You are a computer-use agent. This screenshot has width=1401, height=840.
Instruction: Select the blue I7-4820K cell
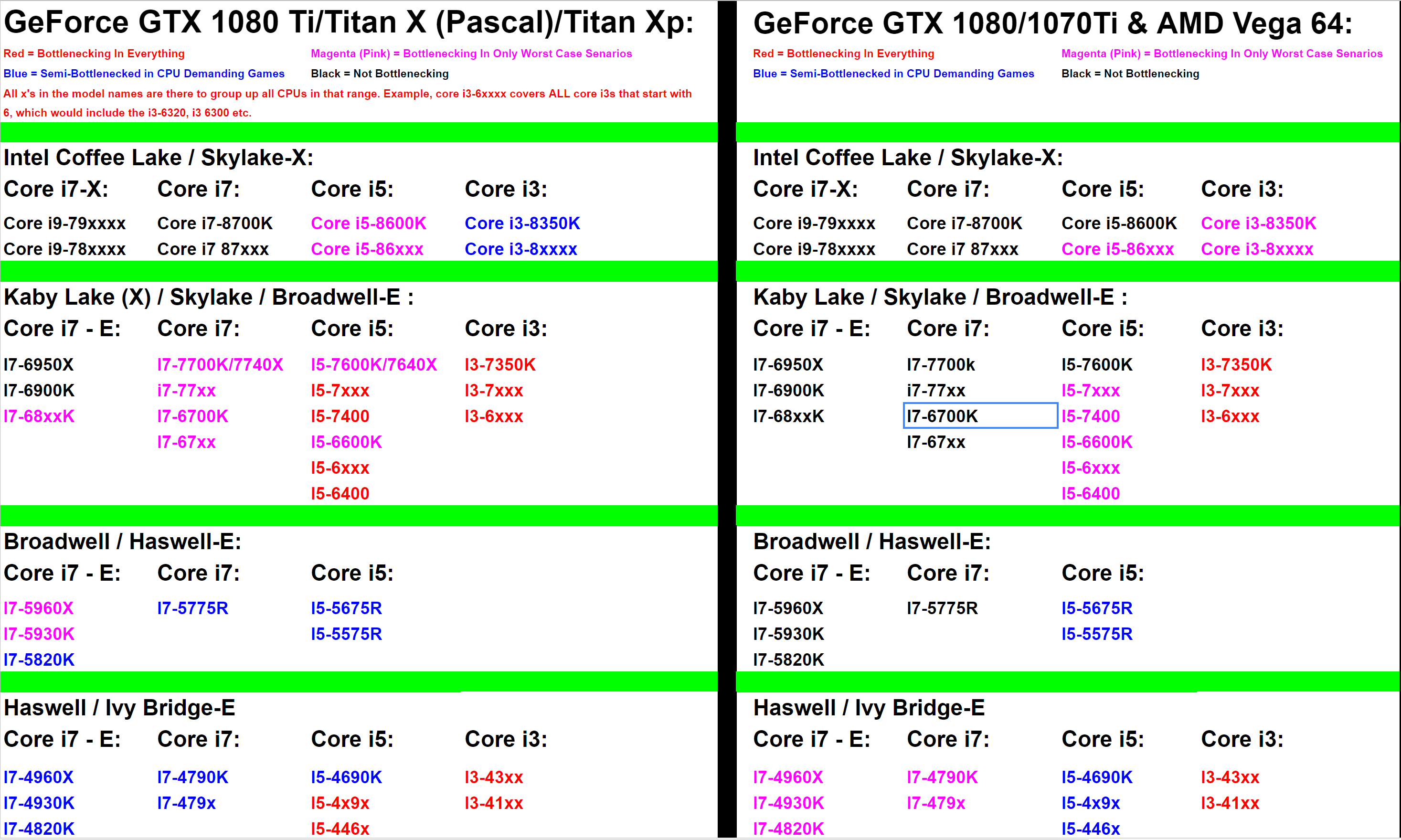[x=39, y=829]
